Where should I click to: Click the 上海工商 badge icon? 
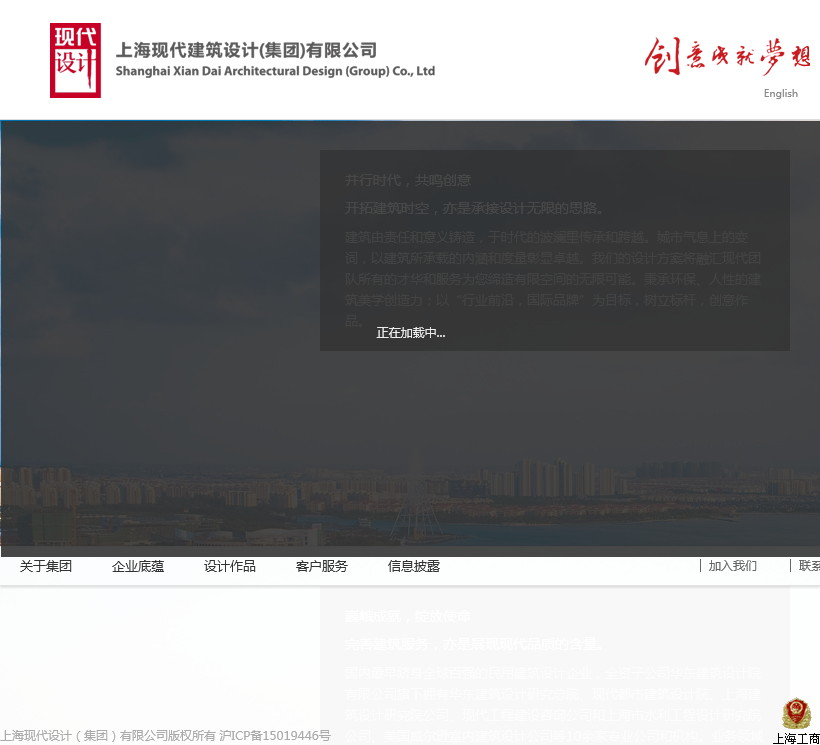click(x=796, y=720)
